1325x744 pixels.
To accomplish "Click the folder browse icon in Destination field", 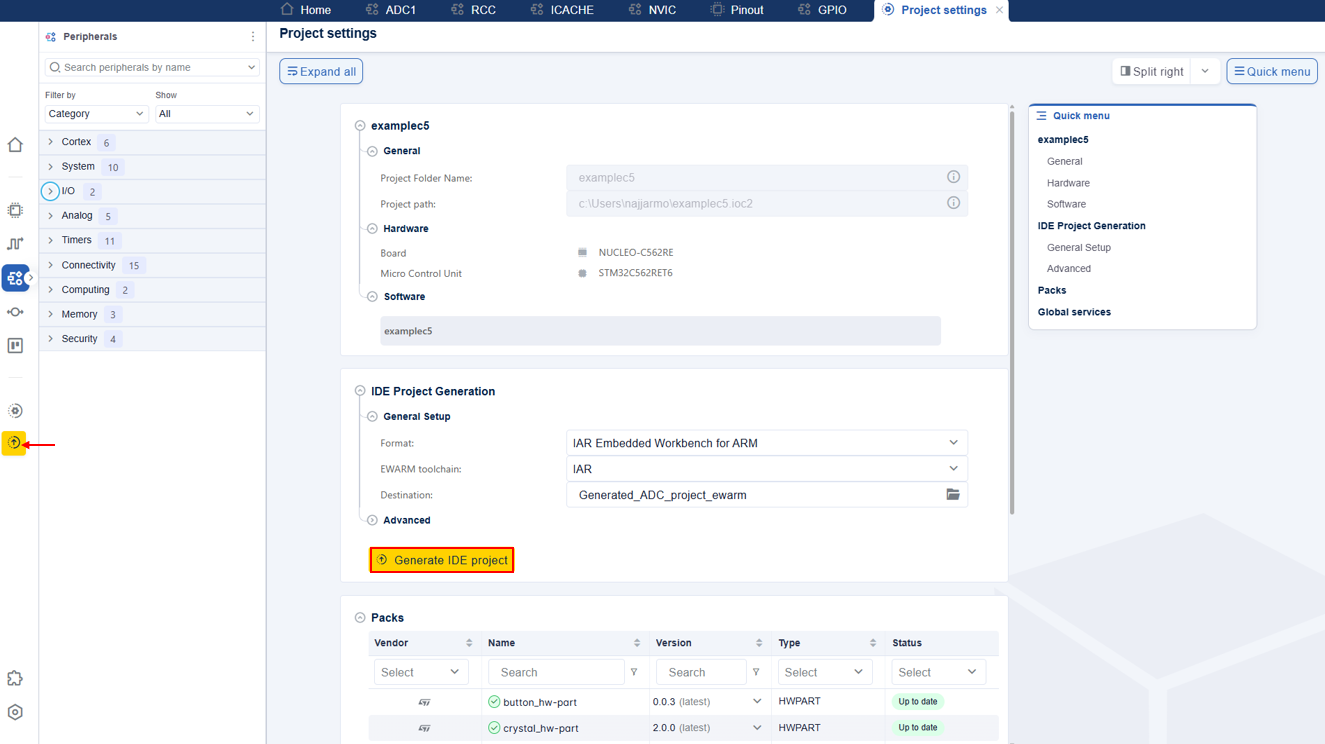I will (x=953, y=495).
